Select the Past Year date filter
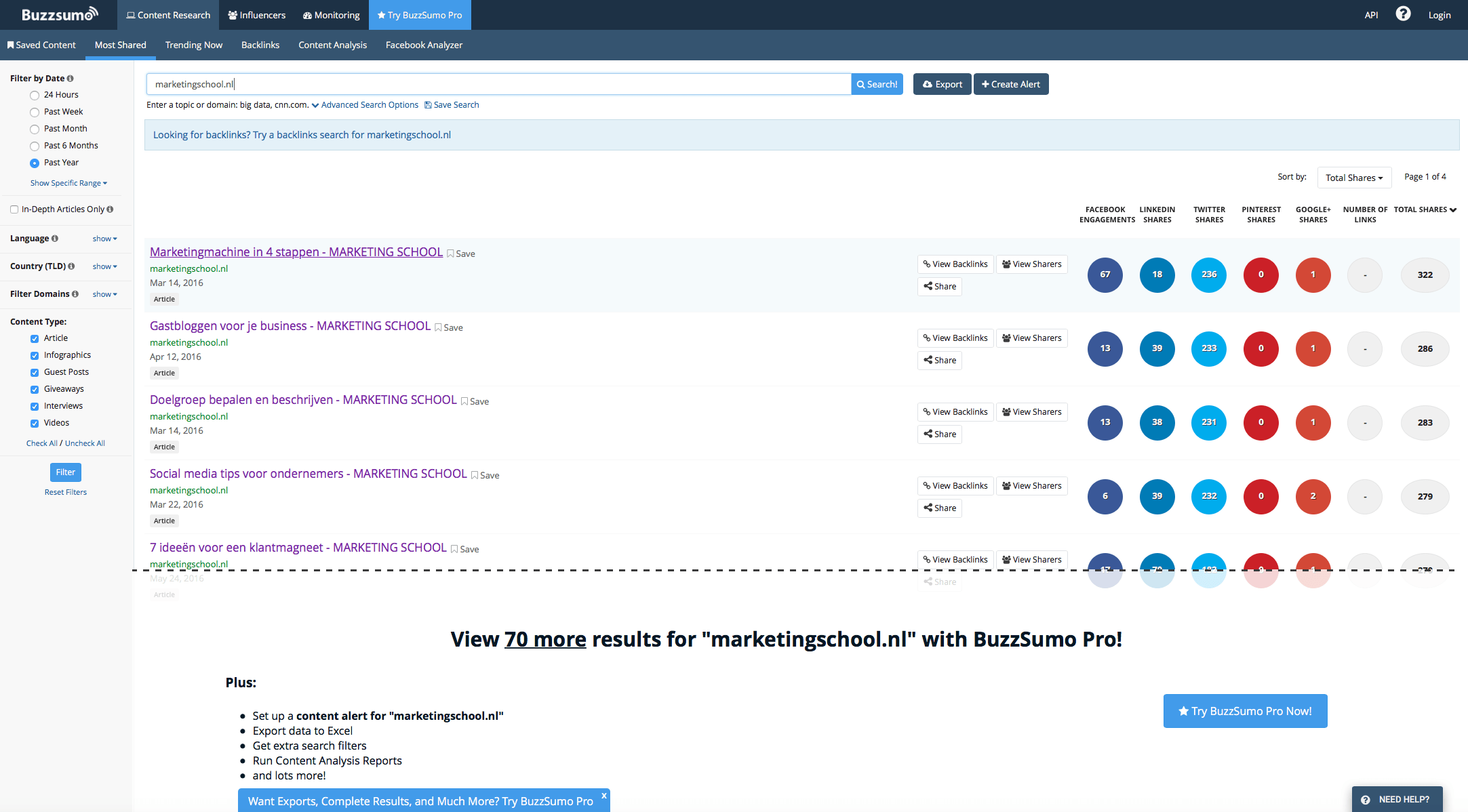Screen dimensions: 1468x812 point(35,163)
